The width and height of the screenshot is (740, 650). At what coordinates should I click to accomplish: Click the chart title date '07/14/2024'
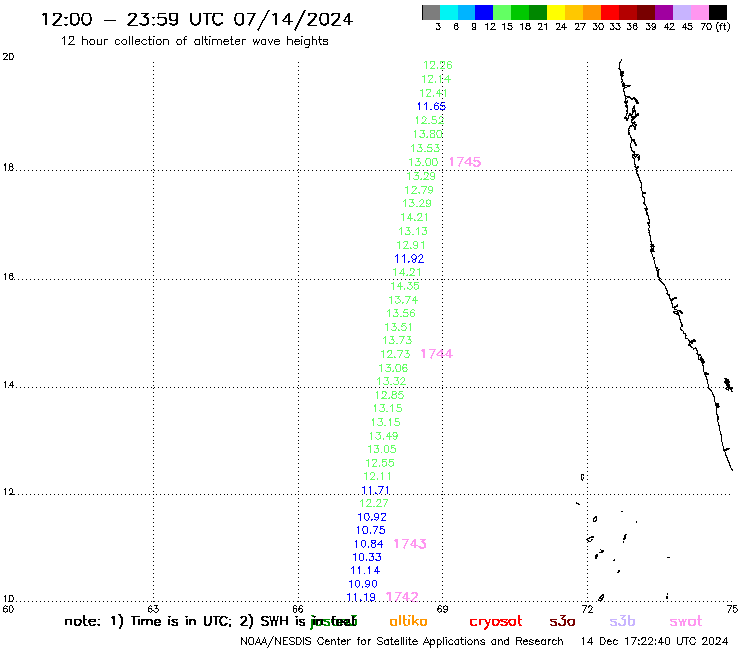(x=293, y=20)
